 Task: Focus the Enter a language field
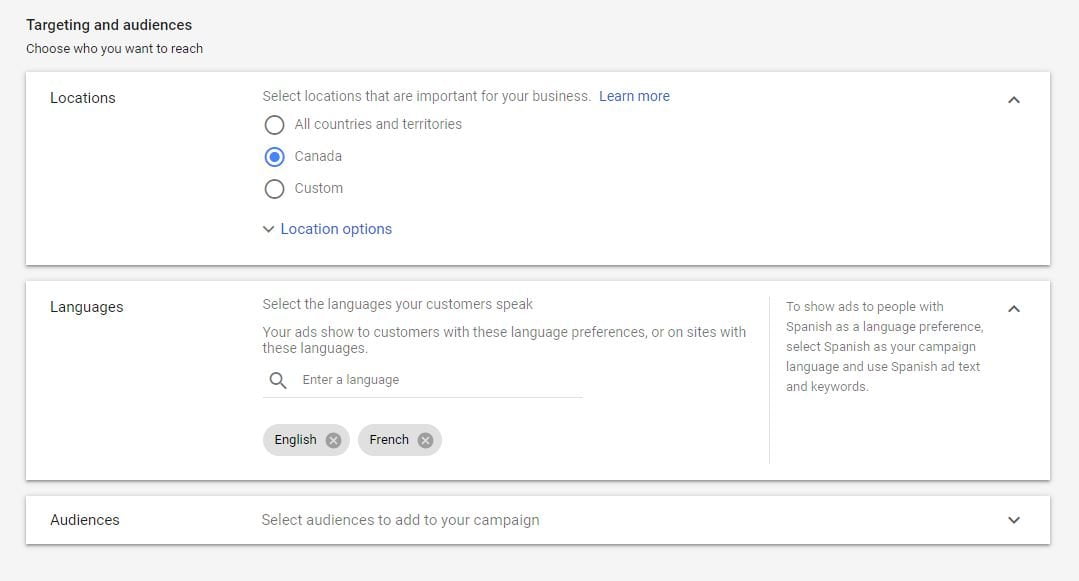pos(440,380)
